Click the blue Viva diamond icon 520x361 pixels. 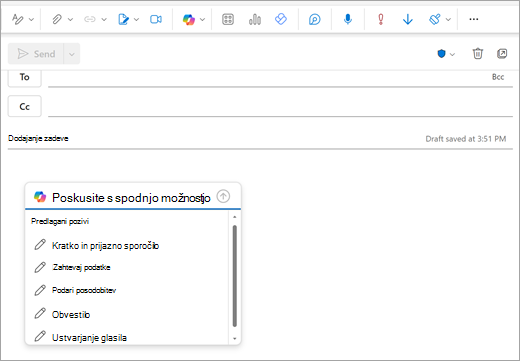coord(281,19)
